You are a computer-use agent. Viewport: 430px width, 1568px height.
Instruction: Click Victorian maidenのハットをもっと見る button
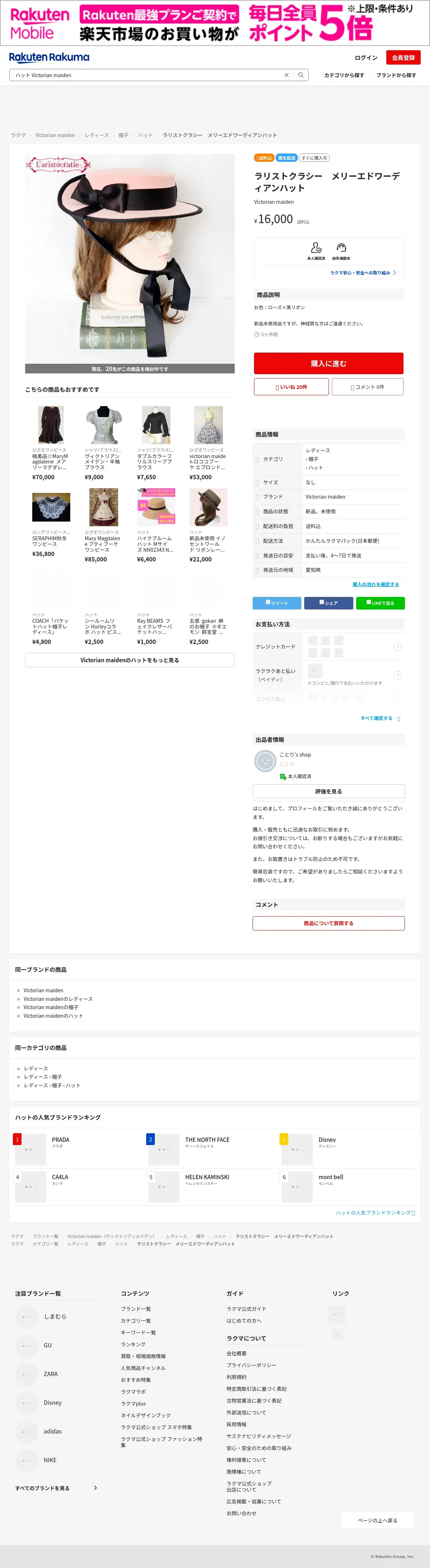click(x=130, y=660)
